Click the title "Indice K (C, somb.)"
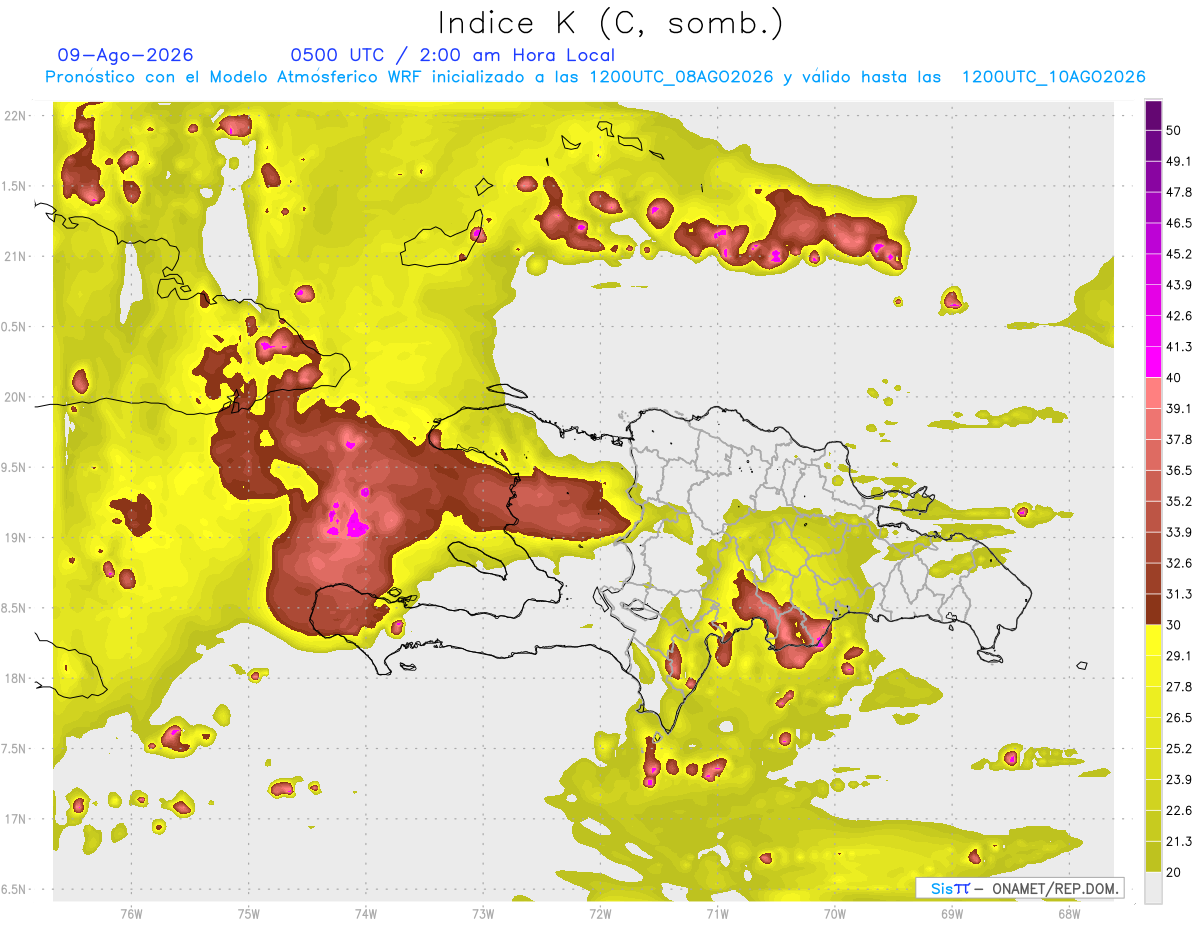Viewport: 1200px width, 927px height. click(x=610, y=23)
